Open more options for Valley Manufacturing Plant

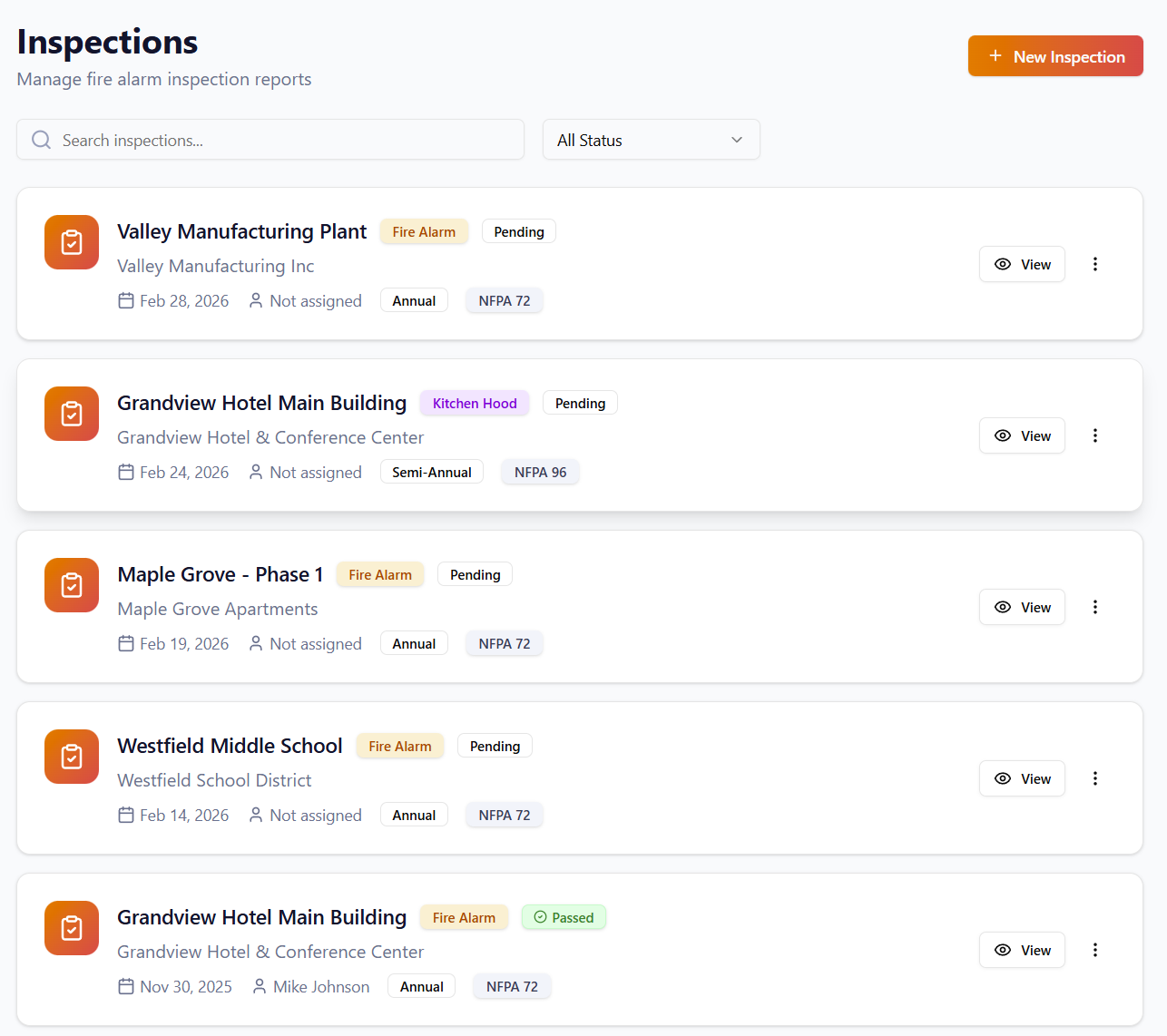1095,264
